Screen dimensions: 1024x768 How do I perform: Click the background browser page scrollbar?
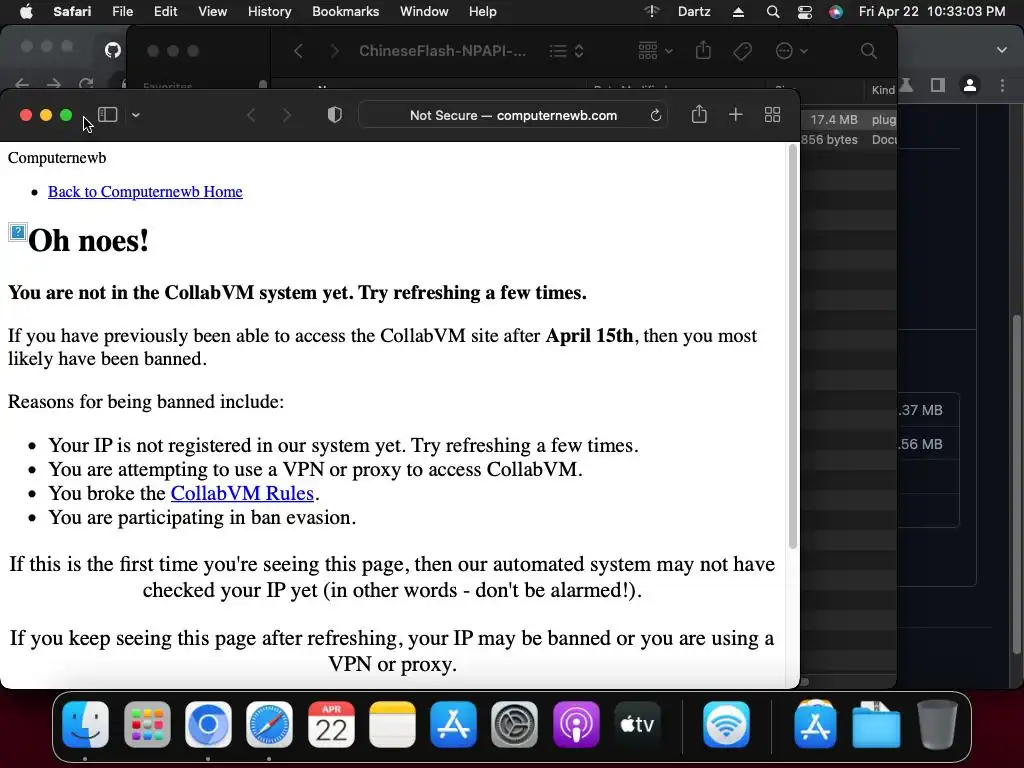click(1017, 483)
